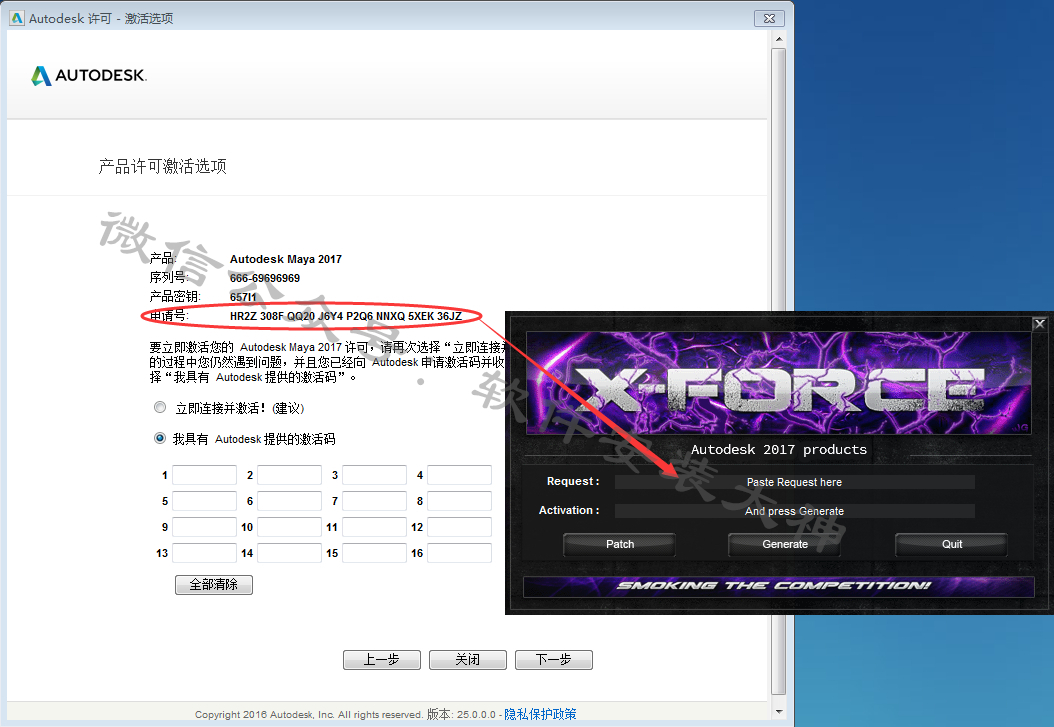The width and height of the screenshot is (1054, 727).
Task: Click activation code field number 15
Action: pyautogui.click(x=374, y=554)
